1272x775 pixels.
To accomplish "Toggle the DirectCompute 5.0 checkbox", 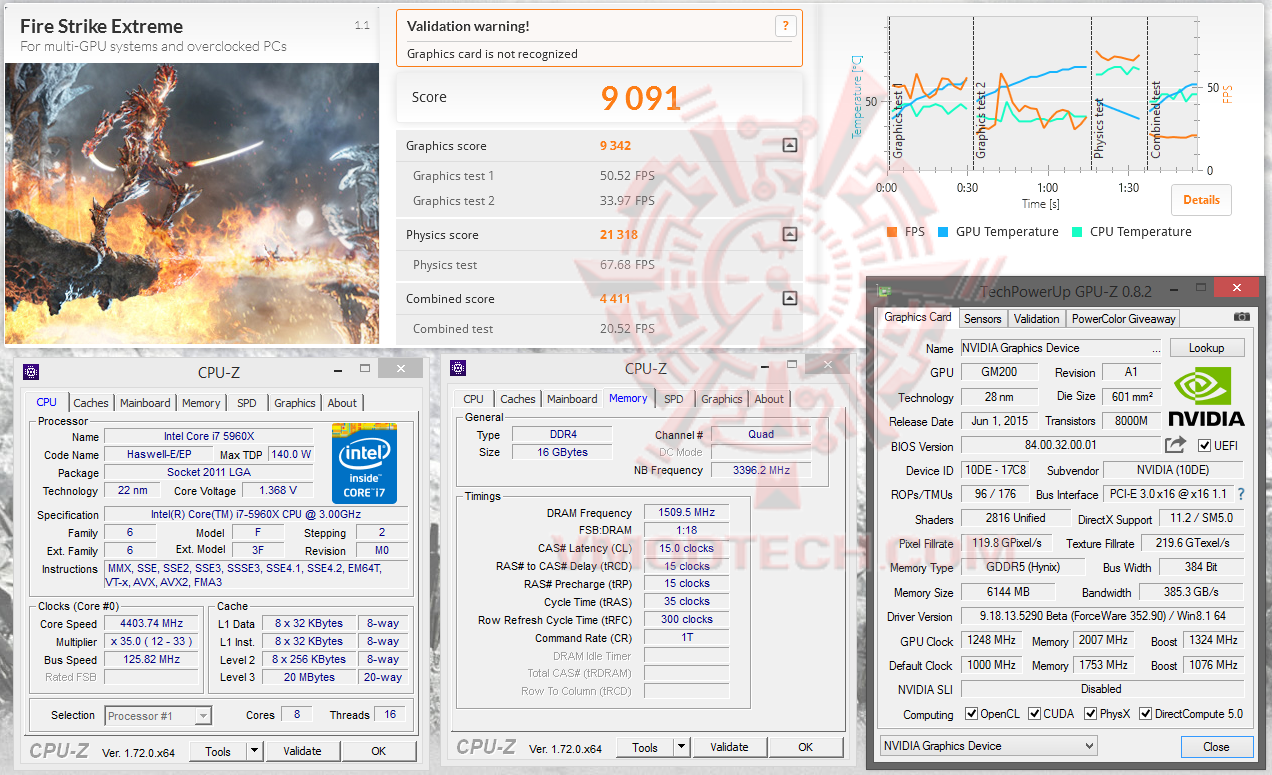I will tap(1146, 714).
